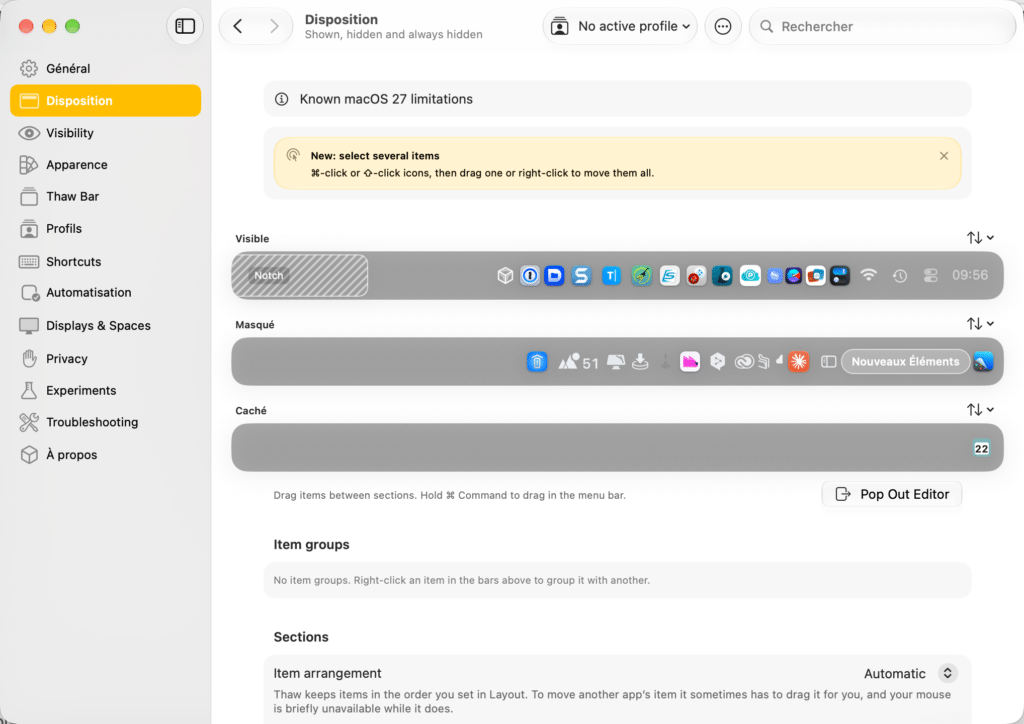1024x724 pixels.
Task: Open the Général settings section
Action: pos(106,69)
